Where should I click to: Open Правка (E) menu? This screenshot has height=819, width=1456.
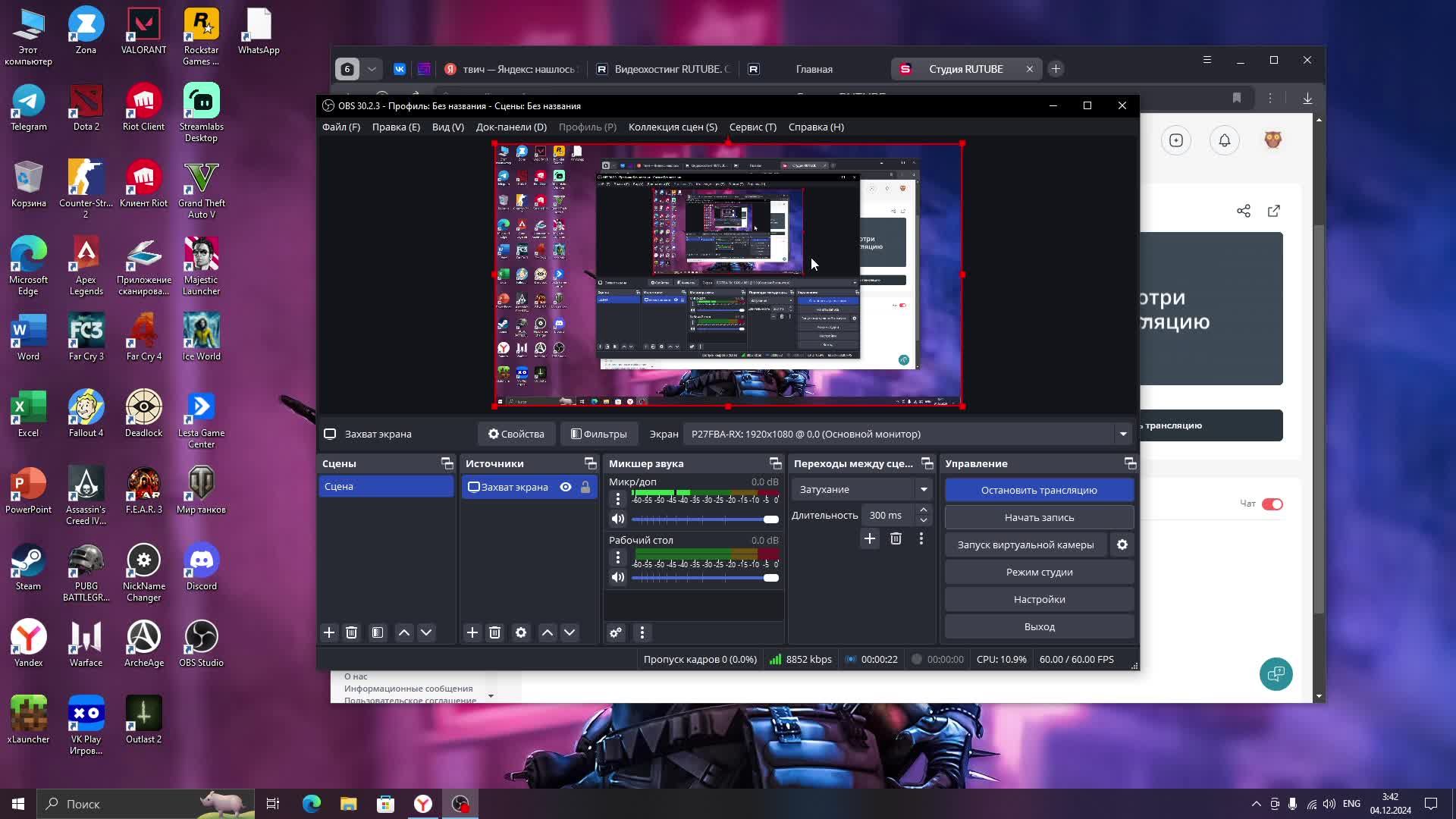click(396, 127)
